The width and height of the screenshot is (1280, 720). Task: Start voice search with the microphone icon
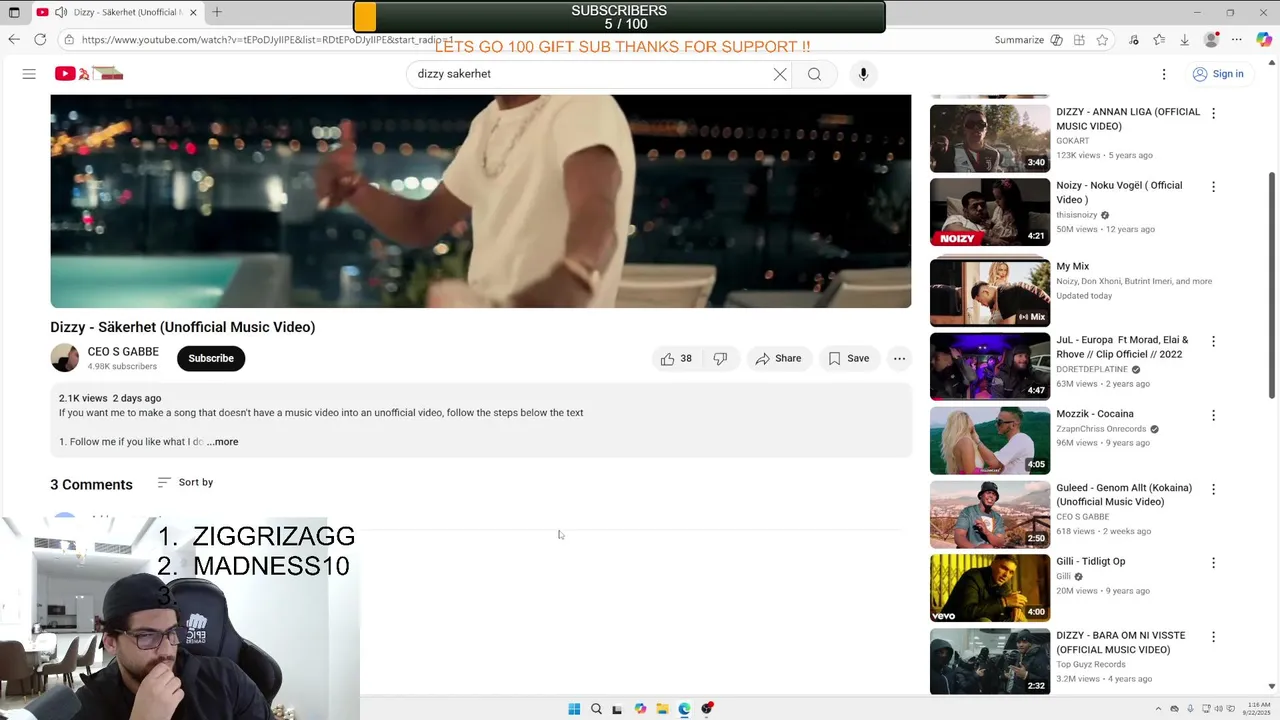tap(863, 74)
